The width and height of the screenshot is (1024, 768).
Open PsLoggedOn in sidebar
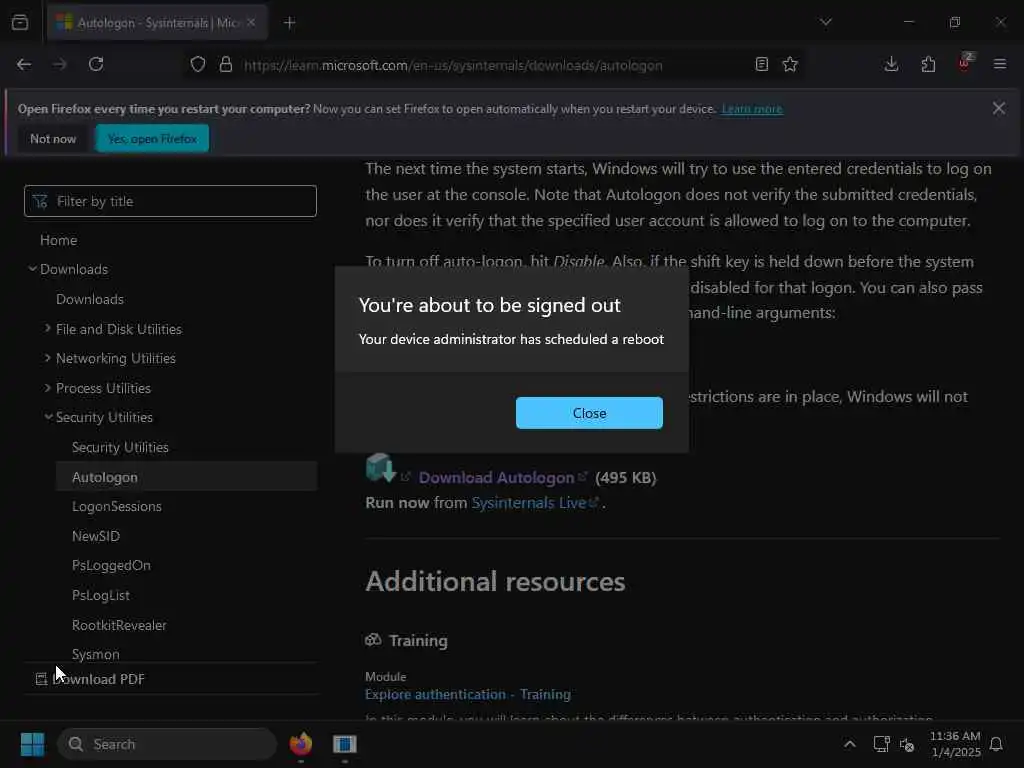pyautogui.click(x=111, y=566)
